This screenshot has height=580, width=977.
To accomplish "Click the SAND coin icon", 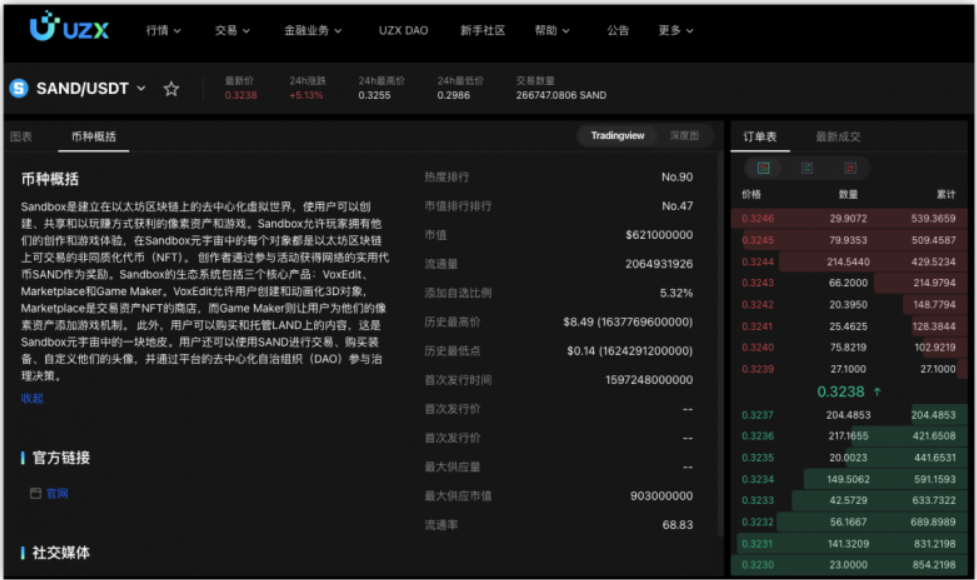I will pyautogui.click(x=19, y=88).
